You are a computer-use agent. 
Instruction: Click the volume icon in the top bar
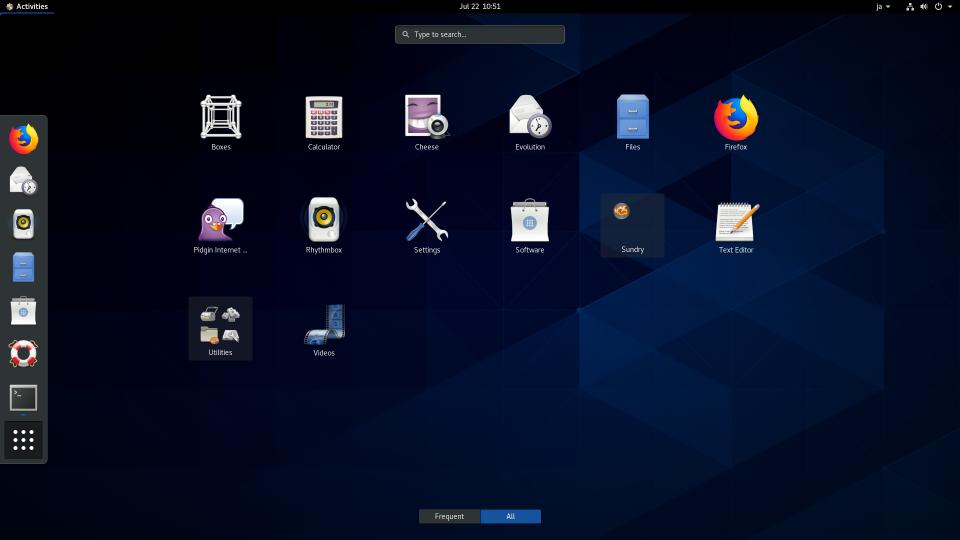tap(924, 6)
